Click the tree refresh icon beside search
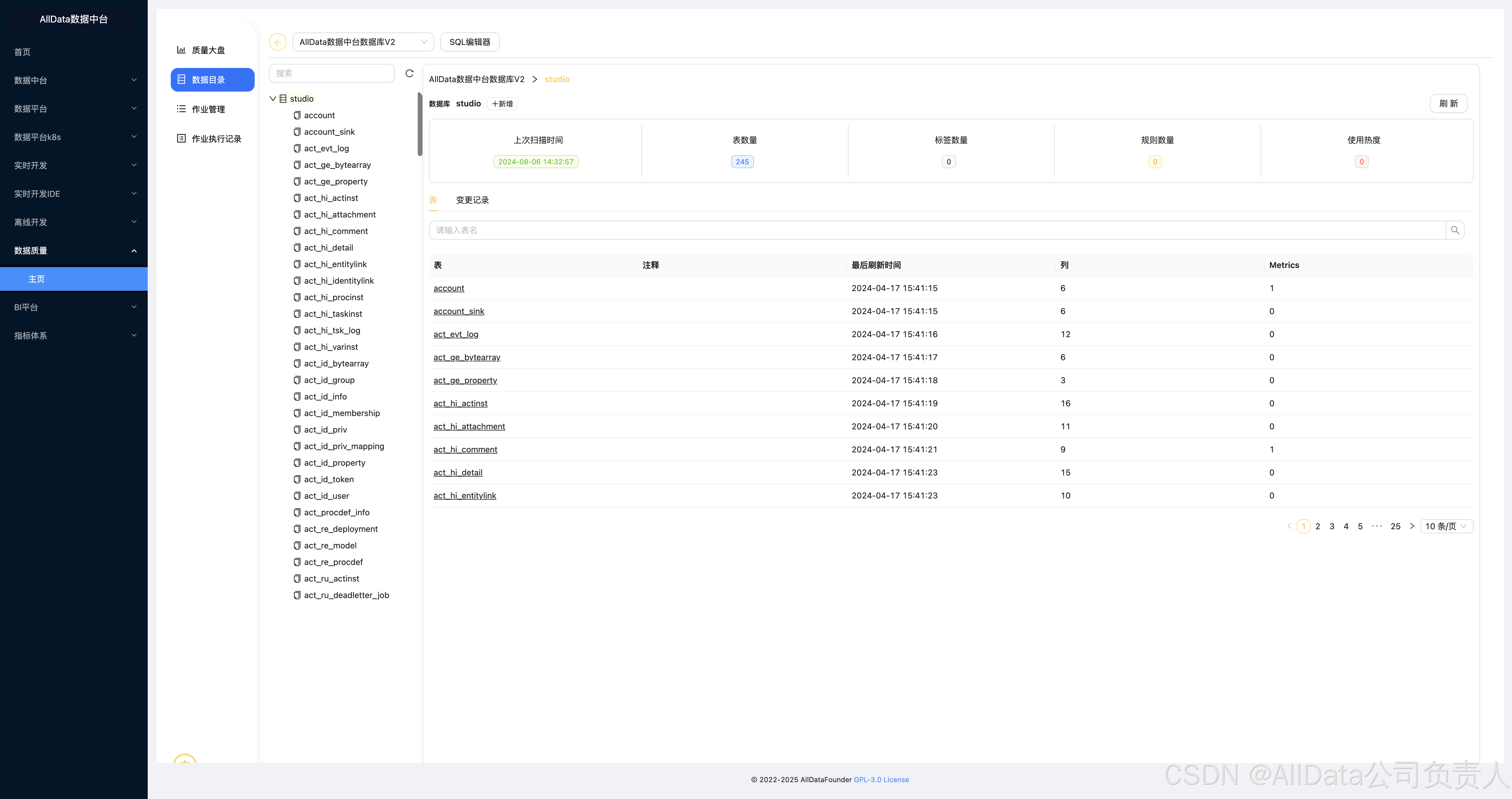Viewport: 1512px width, 799px height. pos(409,73)
